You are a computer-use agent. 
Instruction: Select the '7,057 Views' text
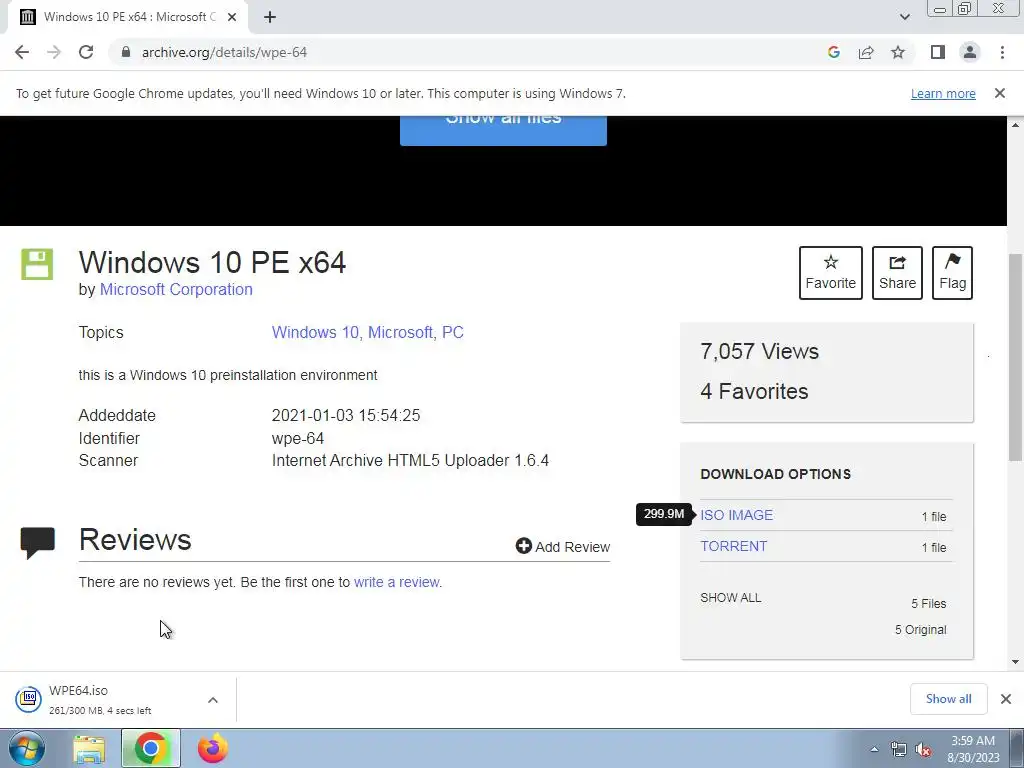point(759,351)
